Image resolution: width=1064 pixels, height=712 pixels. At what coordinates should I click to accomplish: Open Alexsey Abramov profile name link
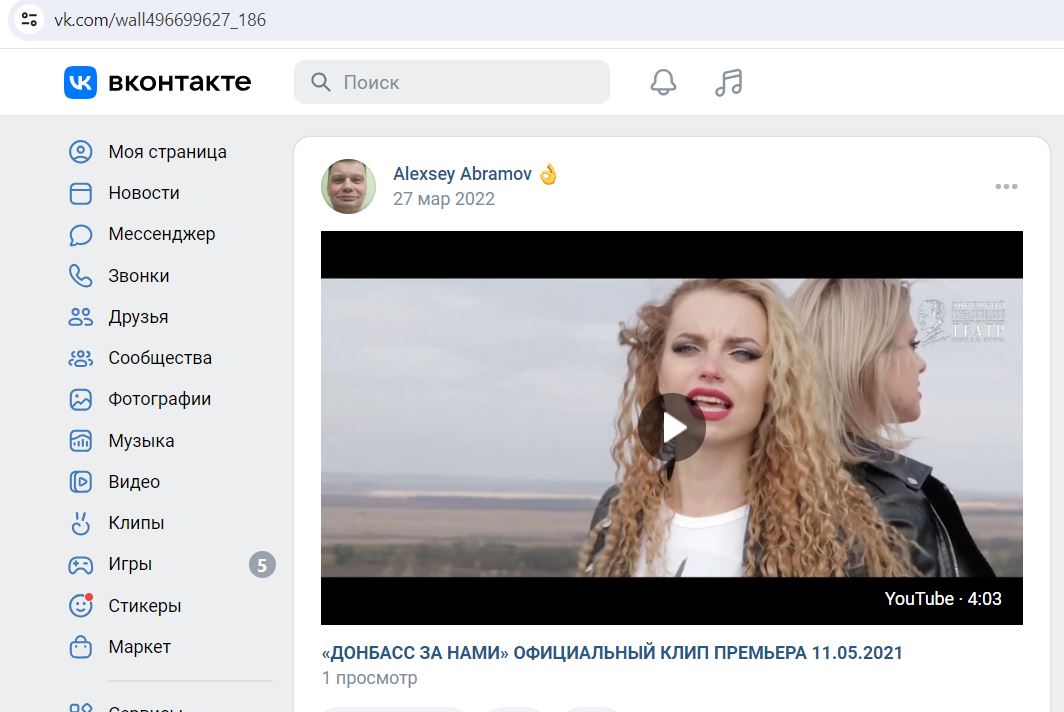coord(462,174)
